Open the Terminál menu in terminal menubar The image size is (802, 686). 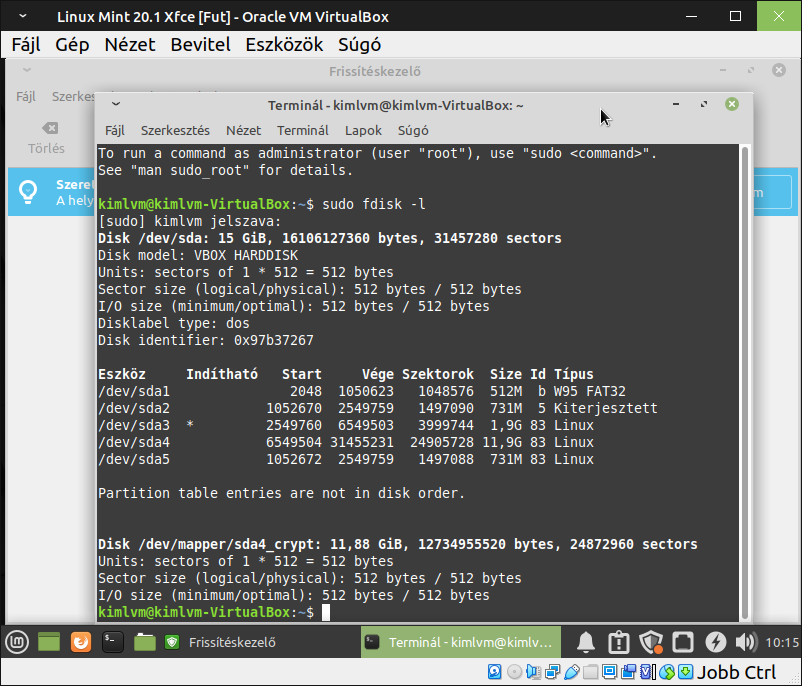[x=303, y=130]
